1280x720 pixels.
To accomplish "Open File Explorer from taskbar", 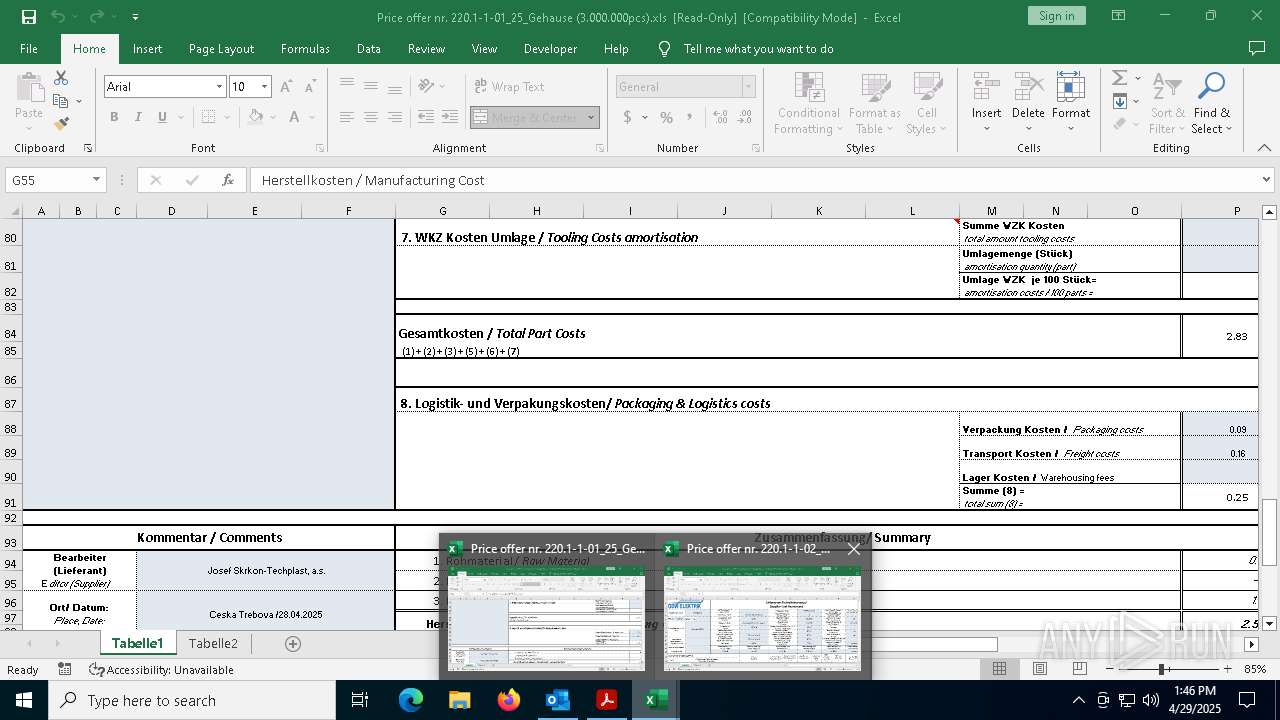I will point(460,700).
